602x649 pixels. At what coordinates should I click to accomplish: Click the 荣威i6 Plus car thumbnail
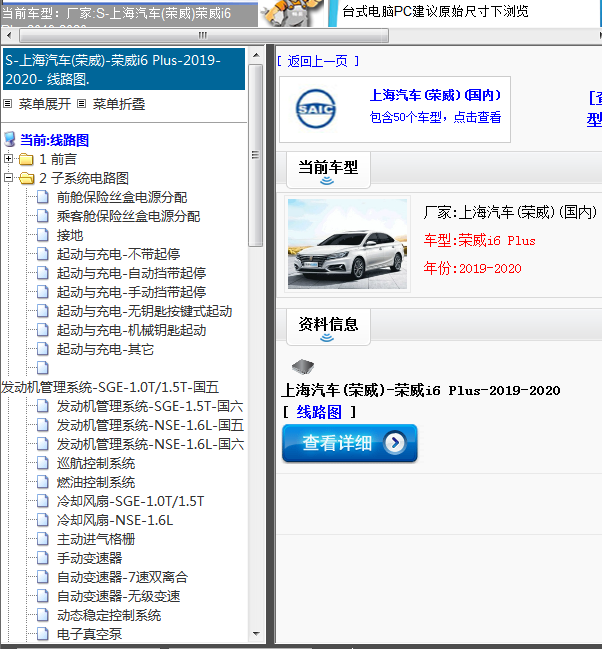pos(348,244)
